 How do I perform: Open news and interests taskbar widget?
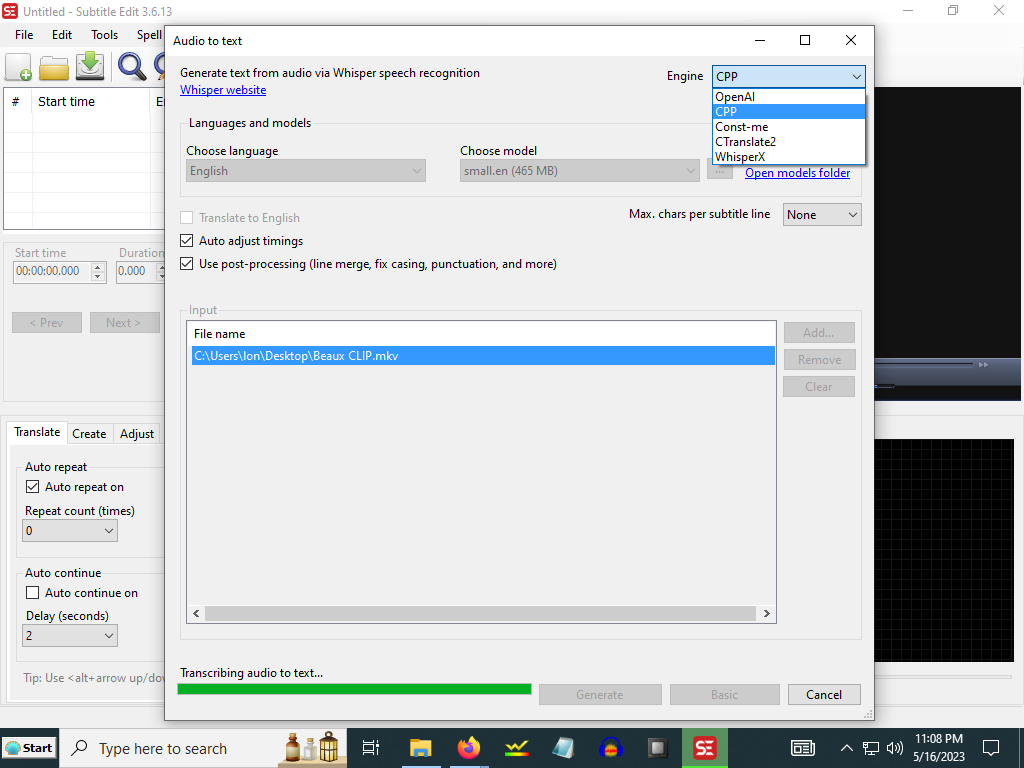point(803,748)
